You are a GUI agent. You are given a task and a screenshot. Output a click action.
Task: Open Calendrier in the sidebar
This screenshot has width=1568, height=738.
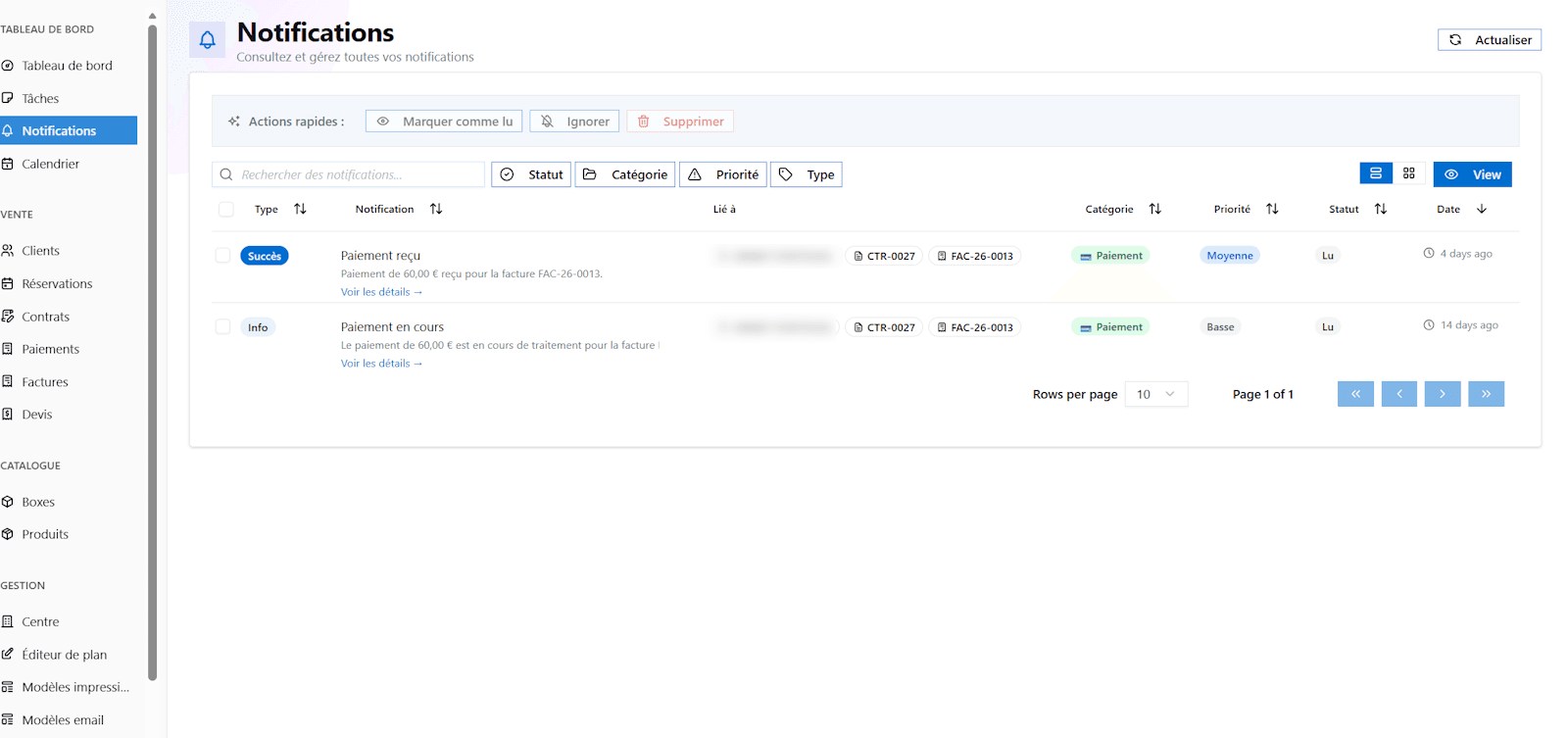coord(51,164)
